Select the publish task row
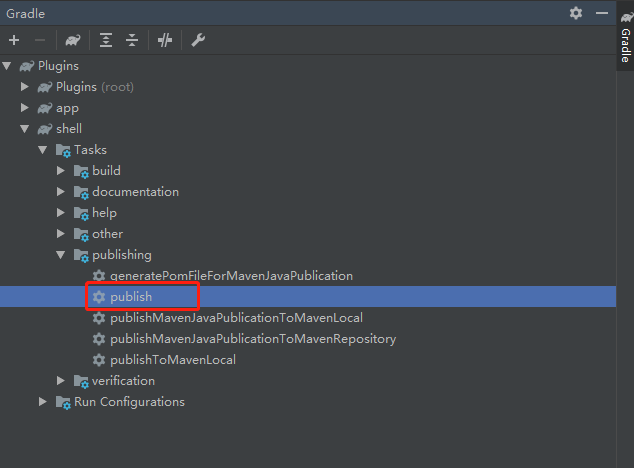 (308, 296)
